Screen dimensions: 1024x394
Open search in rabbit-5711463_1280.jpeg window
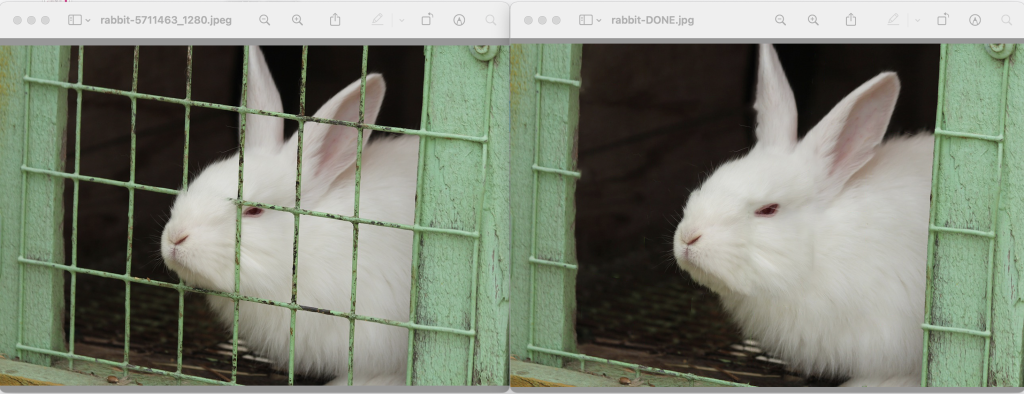tap(491, 20)
